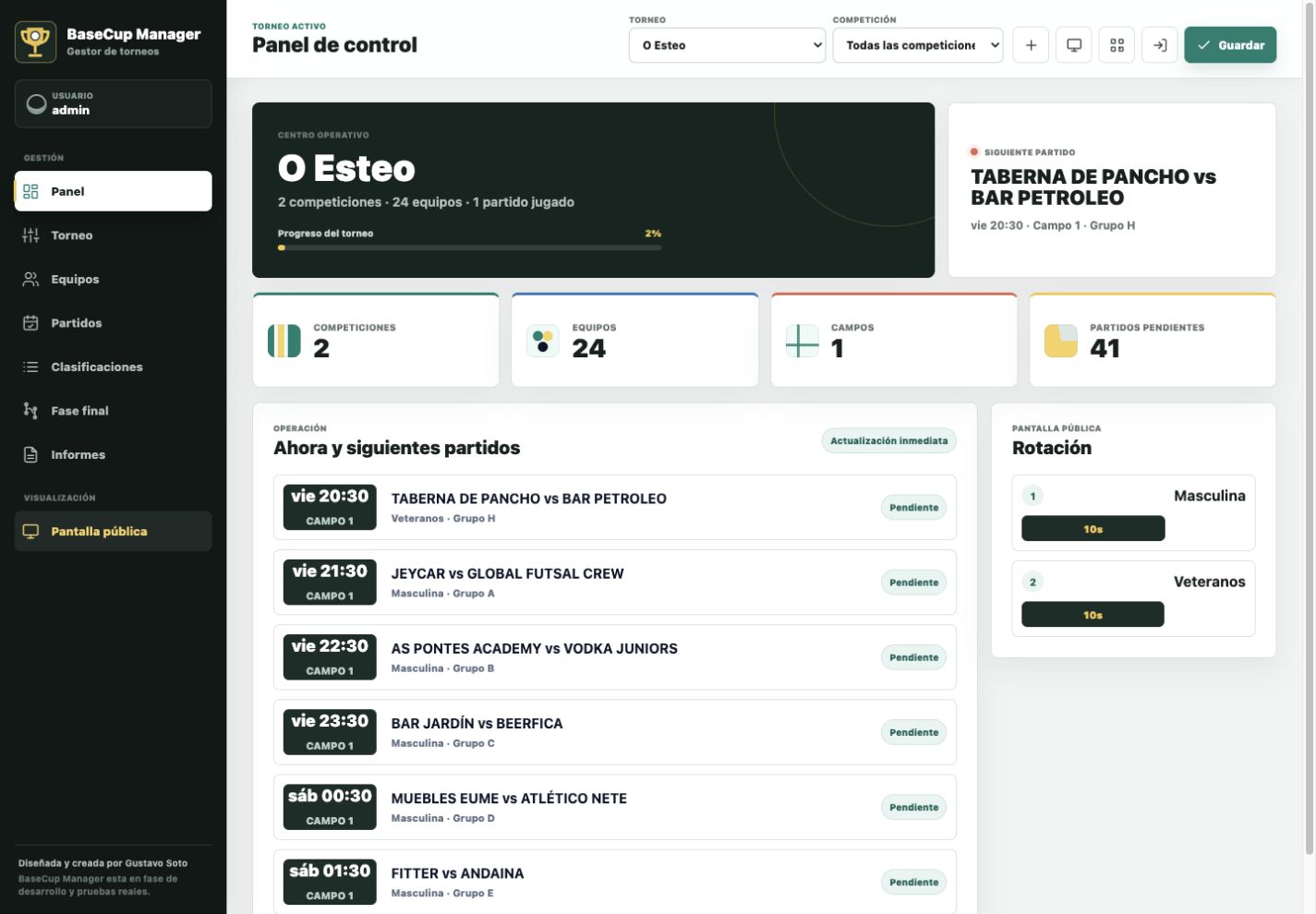Screen dimensions: 1316x914
Task: Click the document icon next to Informes
Action: tap(30, 454)
